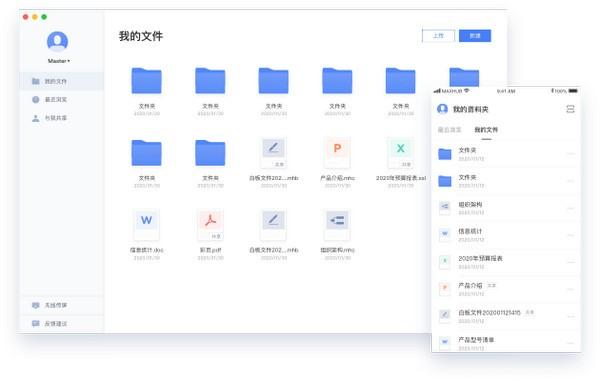Viewport: 600px width, 381px height.
Task: Click the user avatar in the desktop sidebar
Action: pyautogui.click(x=57, y=41)
